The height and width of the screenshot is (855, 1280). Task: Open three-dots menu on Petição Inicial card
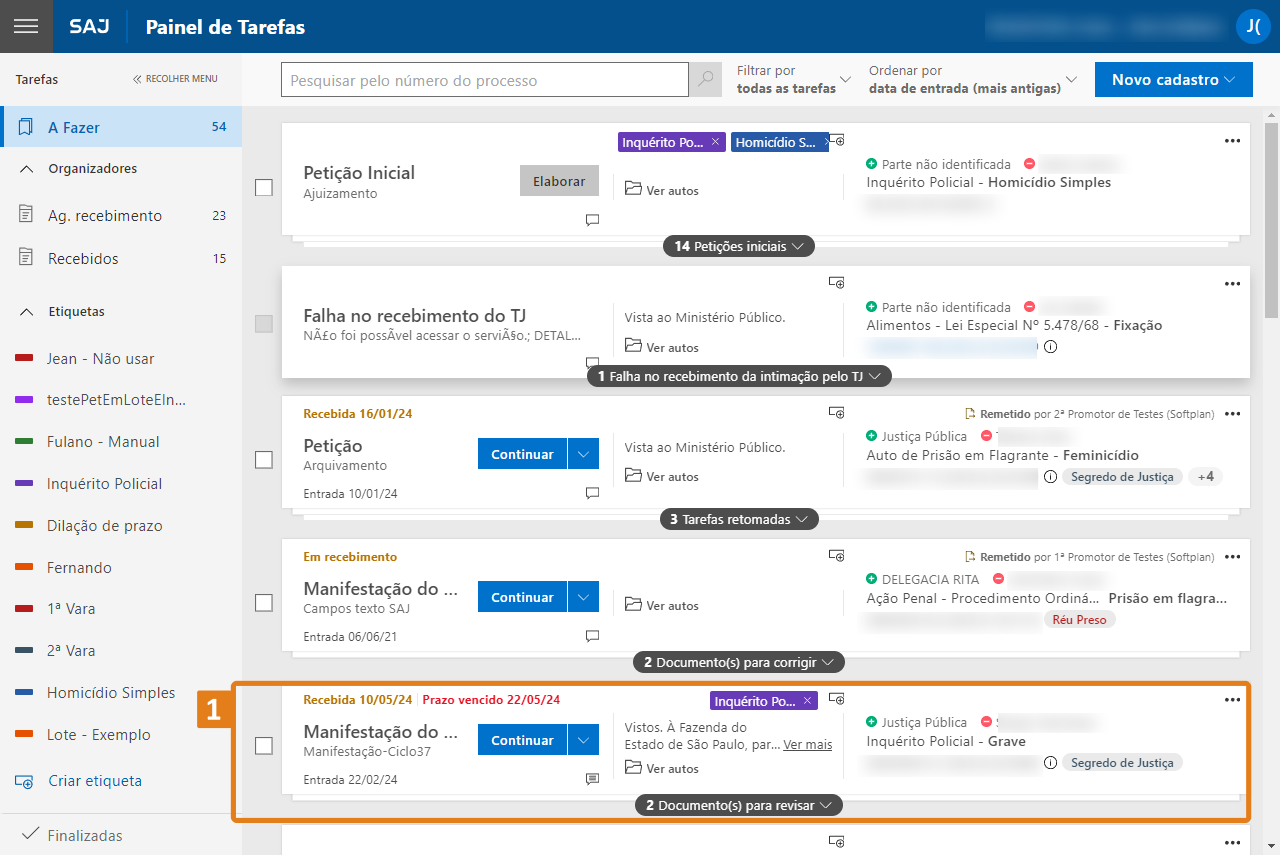(1232, 141)
